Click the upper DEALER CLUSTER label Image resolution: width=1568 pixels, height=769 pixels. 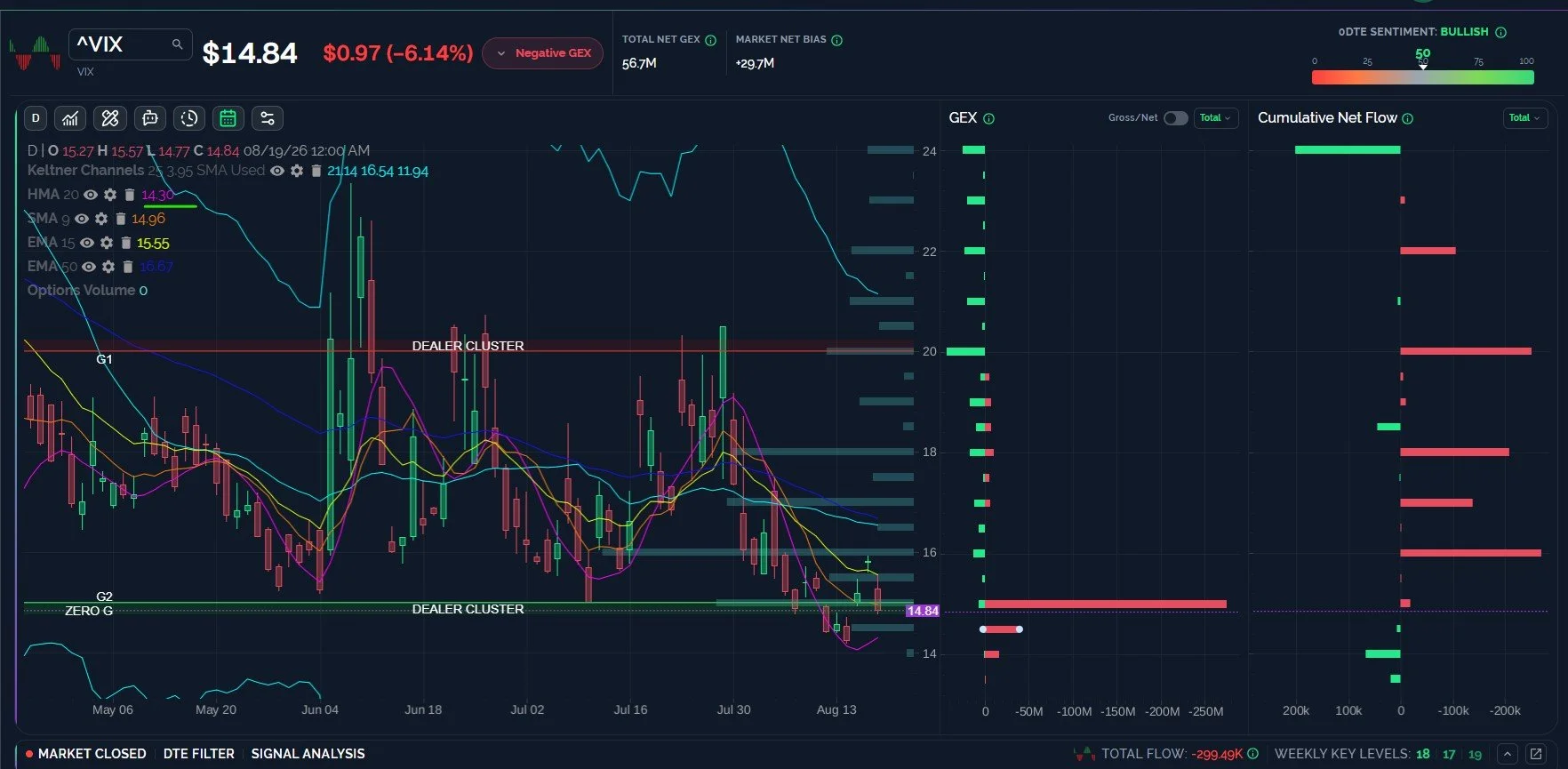point(468,346)
